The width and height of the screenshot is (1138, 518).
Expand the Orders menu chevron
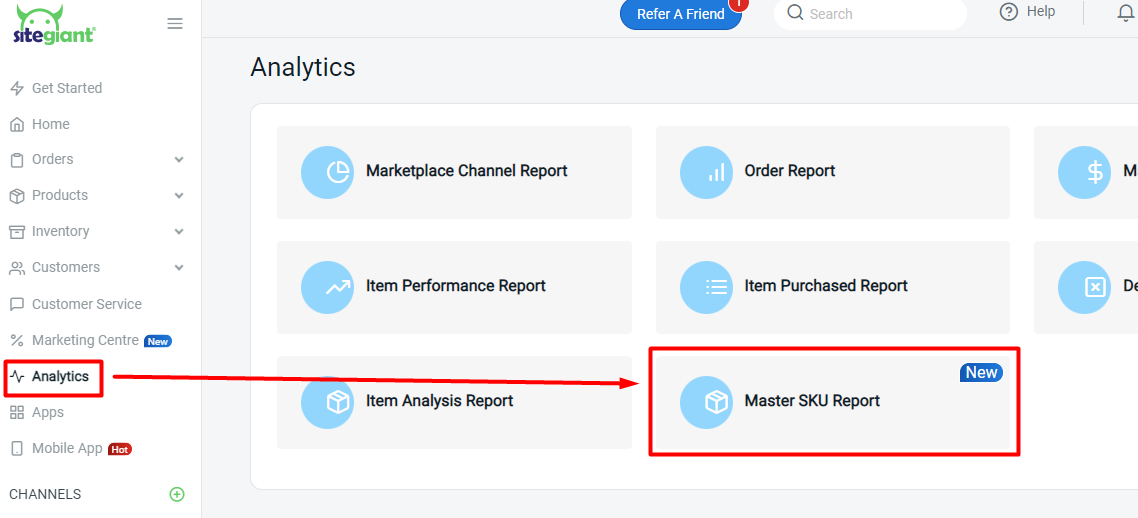(x=179, y=160)
